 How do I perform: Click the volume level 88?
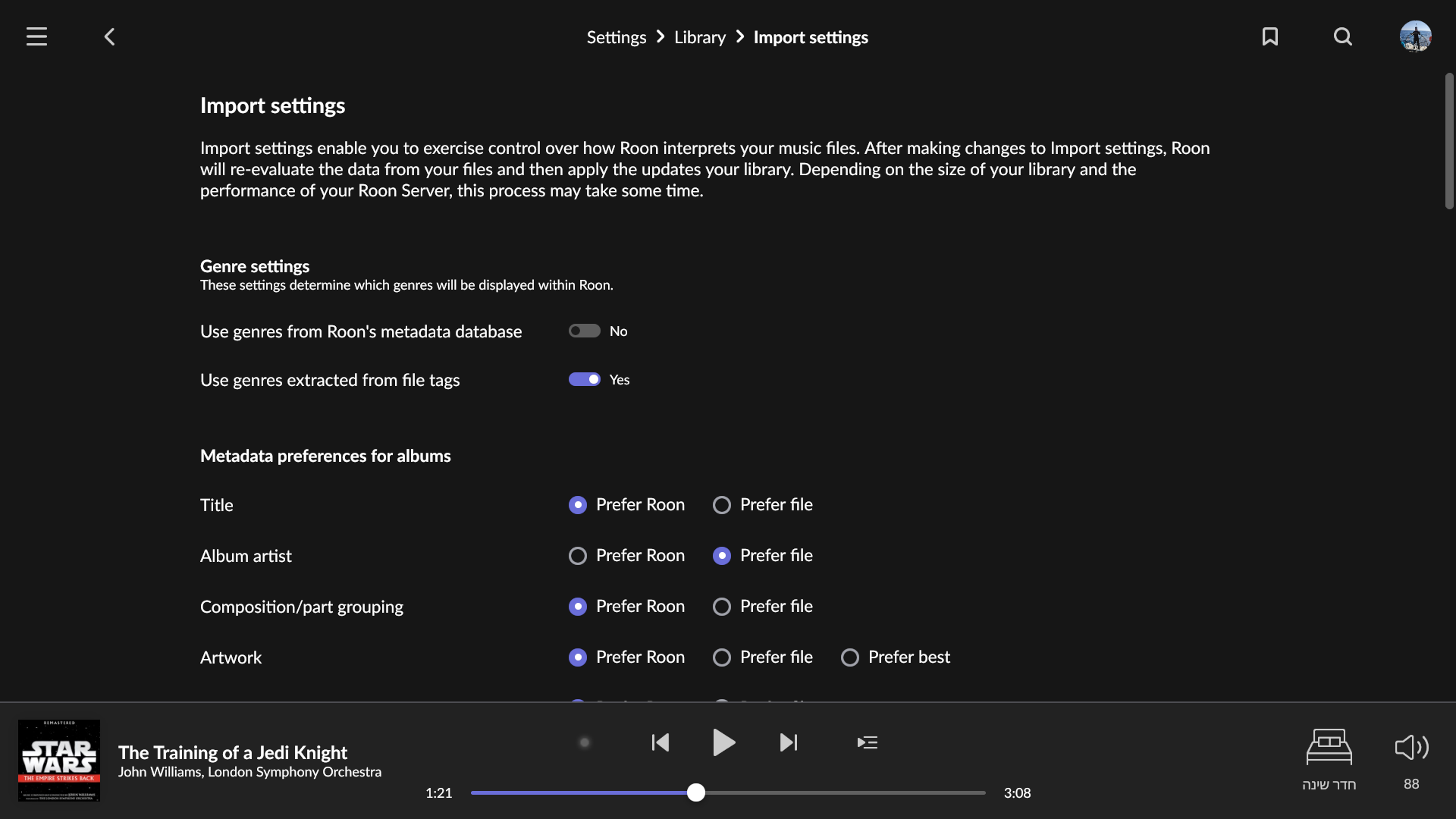[1411, 784]
